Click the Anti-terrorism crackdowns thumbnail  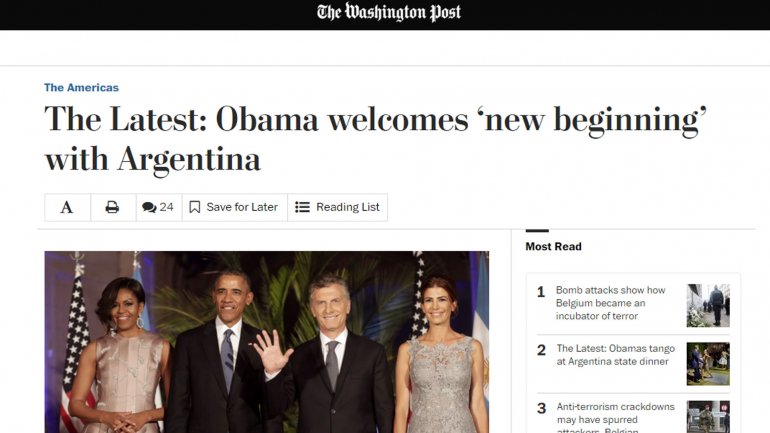coord(708,417)
